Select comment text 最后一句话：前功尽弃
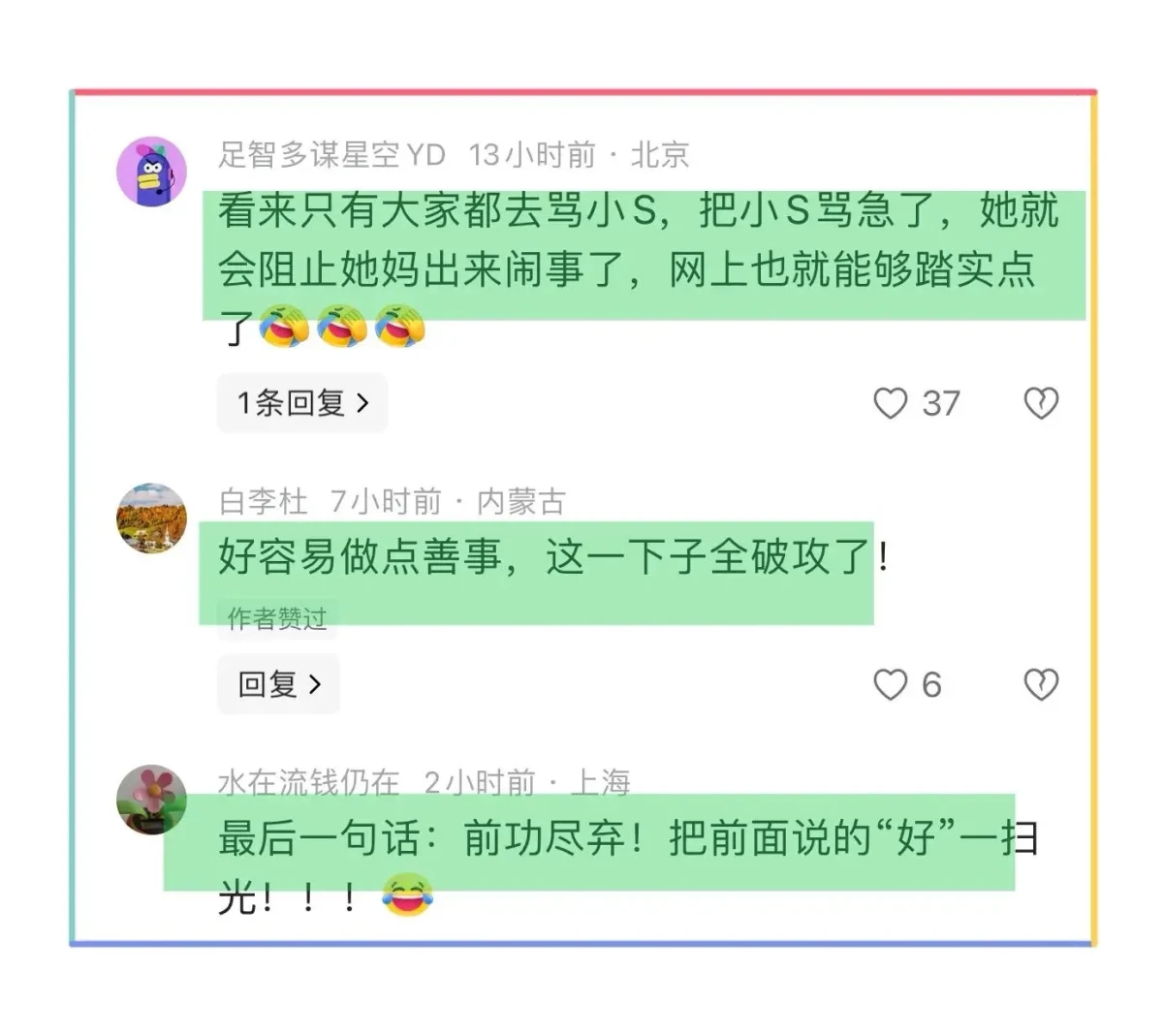The height and width of the screenshot is (1036, 1163). [628, 868]
